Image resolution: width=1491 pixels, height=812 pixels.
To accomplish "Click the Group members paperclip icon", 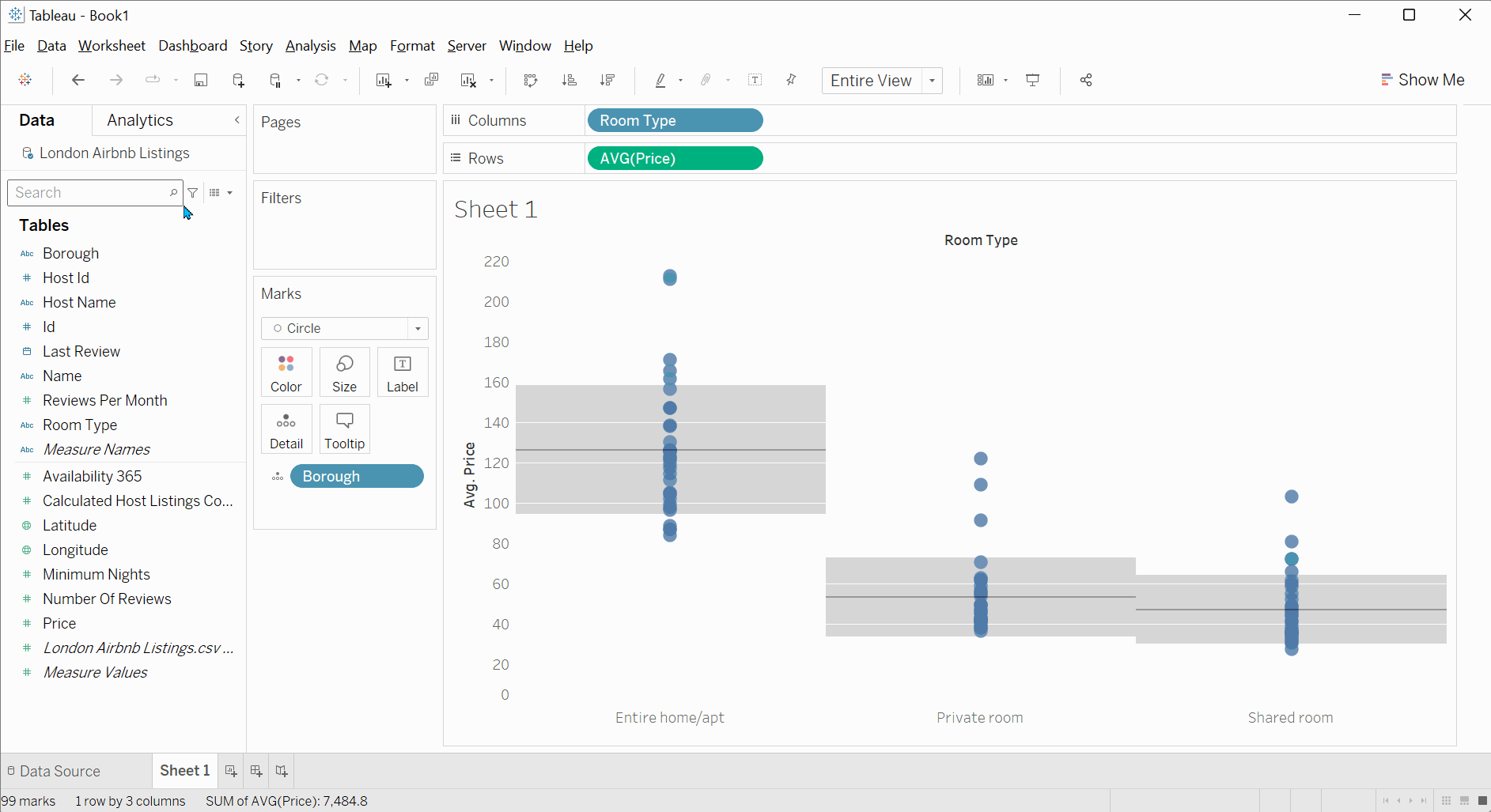I will pos(706,80).
